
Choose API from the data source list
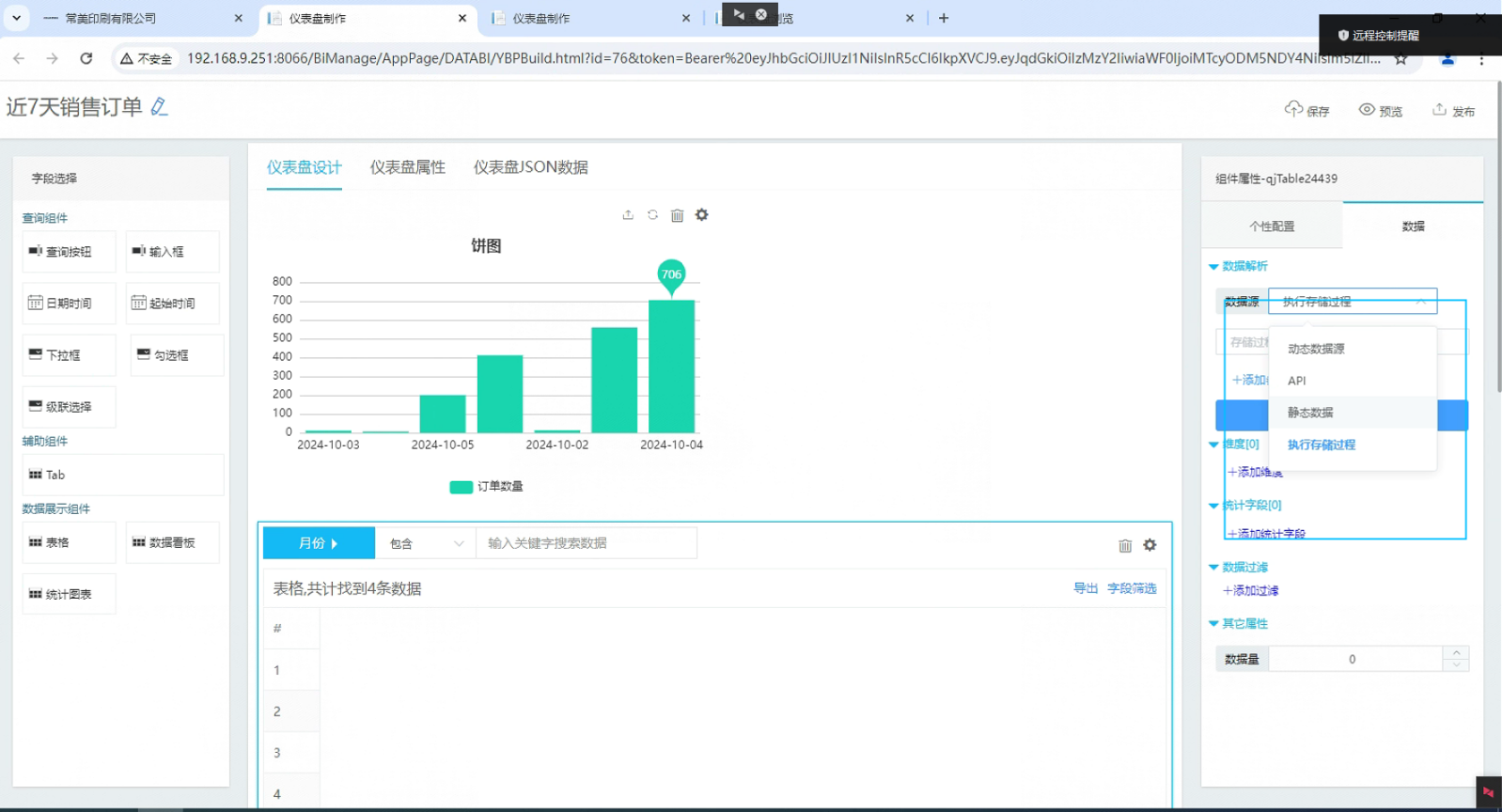pos(1353,381)
